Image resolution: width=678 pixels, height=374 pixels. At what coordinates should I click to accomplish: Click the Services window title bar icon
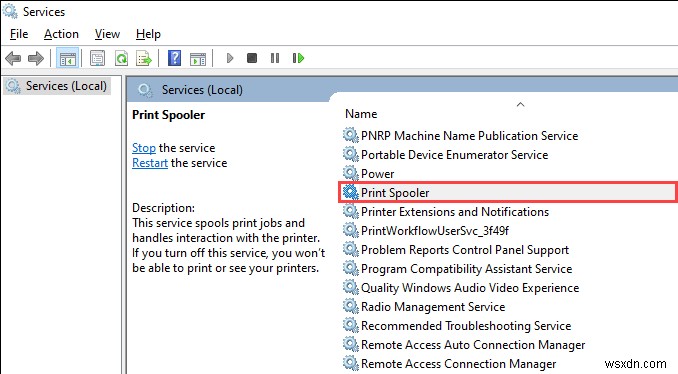(10, 11)
